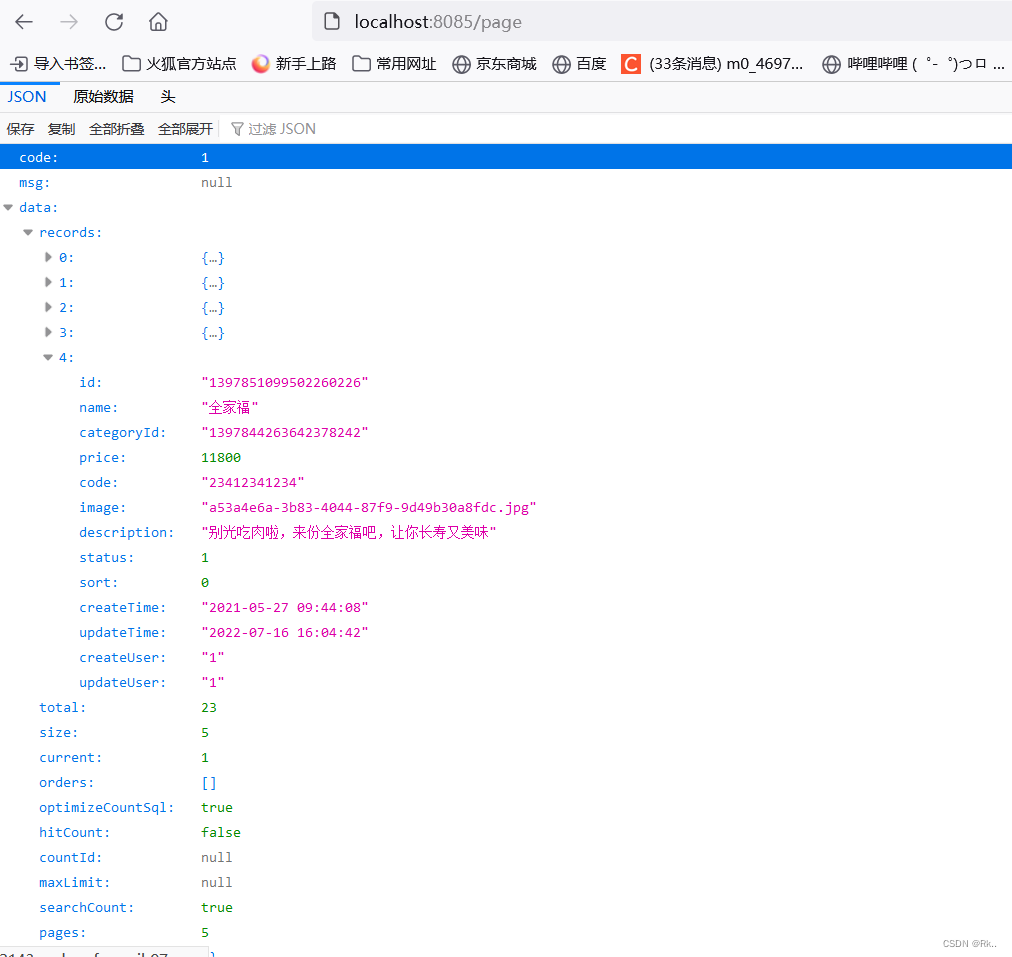Click the 全部展开 action
This screenshot has width=1012, height=957.
(183, 128)
